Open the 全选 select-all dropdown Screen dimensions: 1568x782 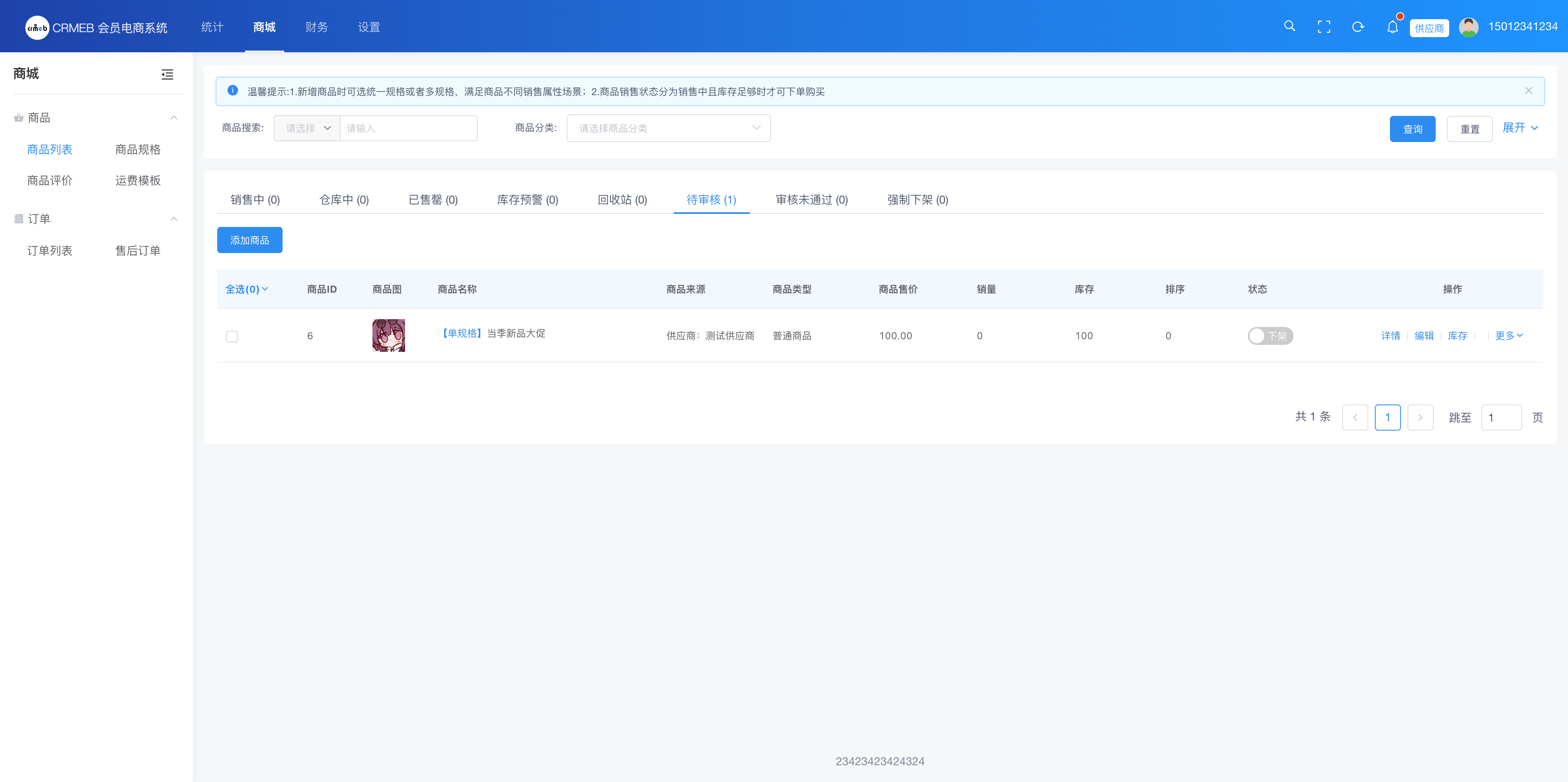(x=247, y=289)
